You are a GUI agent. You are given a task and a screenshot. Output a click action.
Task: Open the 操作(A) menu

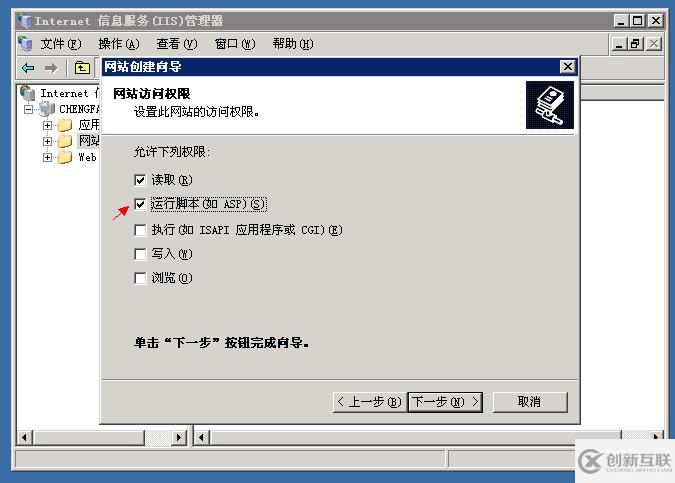(x=119, y=44)
